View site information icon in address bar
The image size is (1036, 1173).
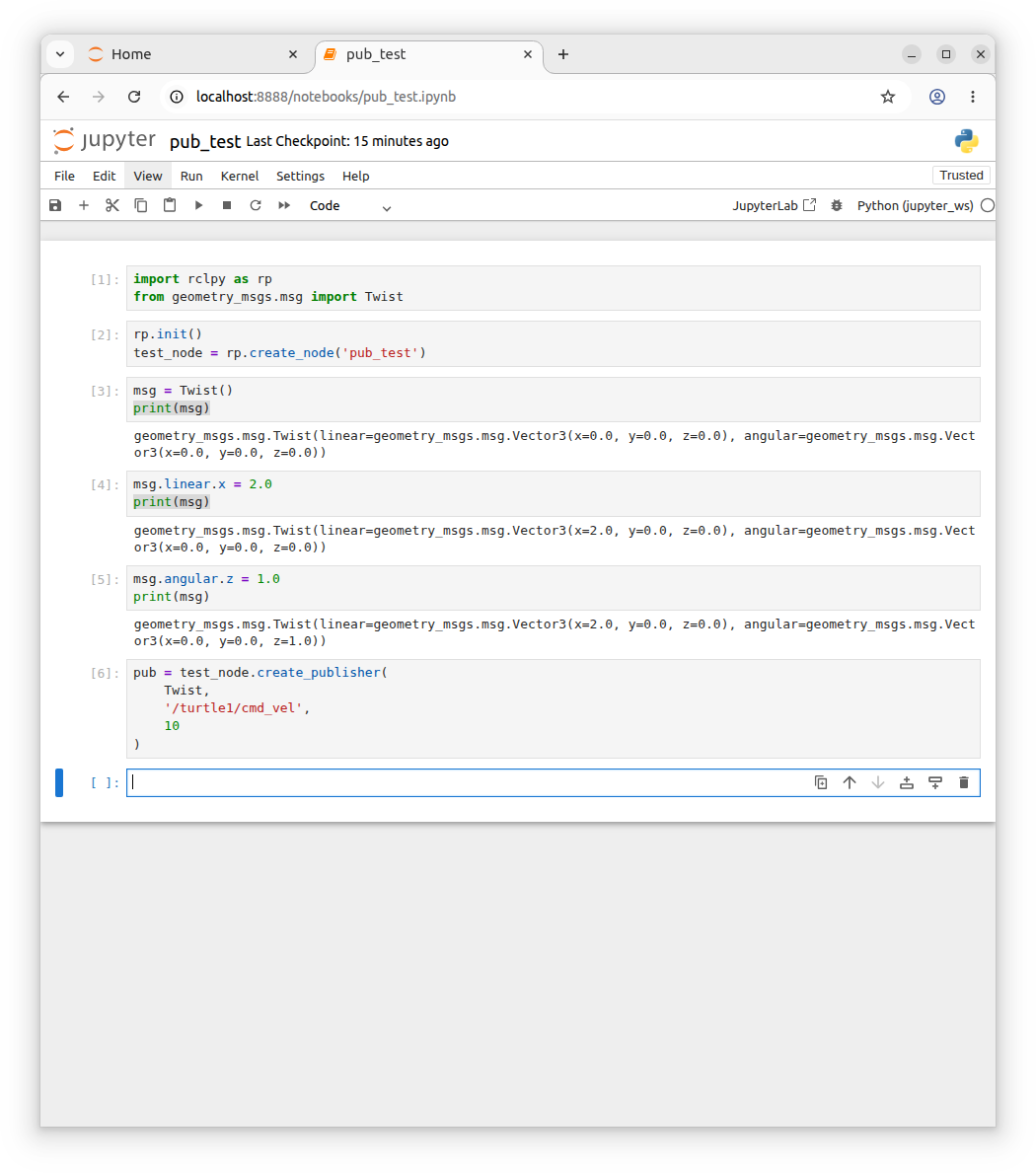[177, 97]
